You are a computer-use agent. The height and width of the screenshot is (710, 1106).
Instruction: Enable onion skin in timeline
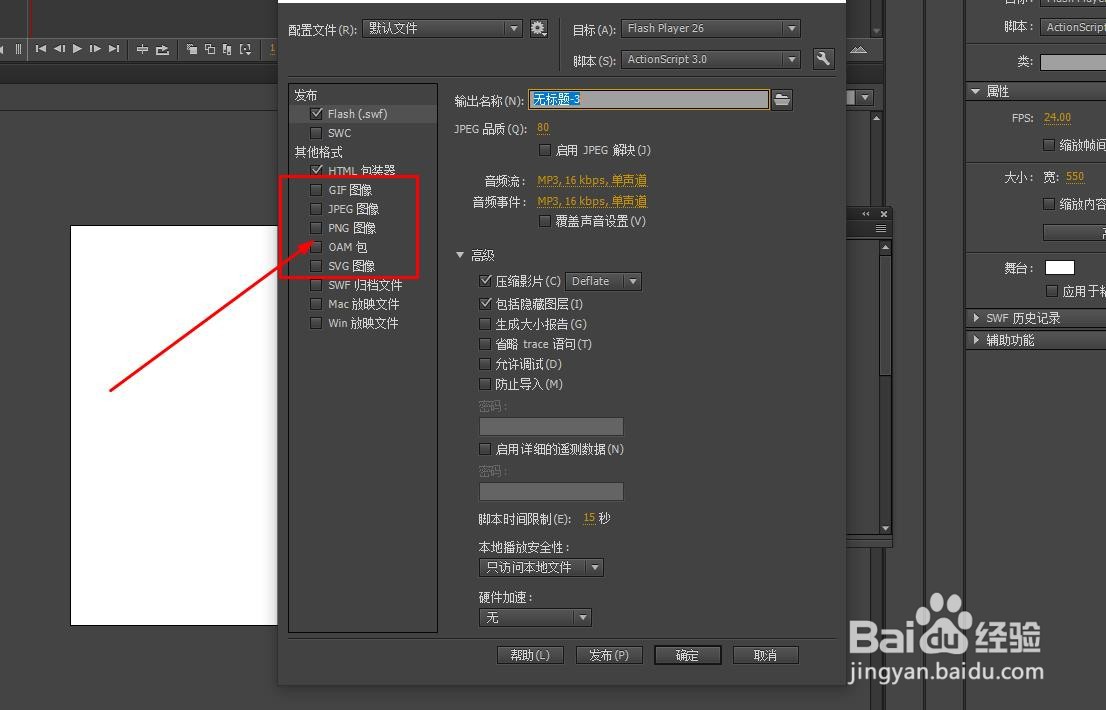pos(192,49)
